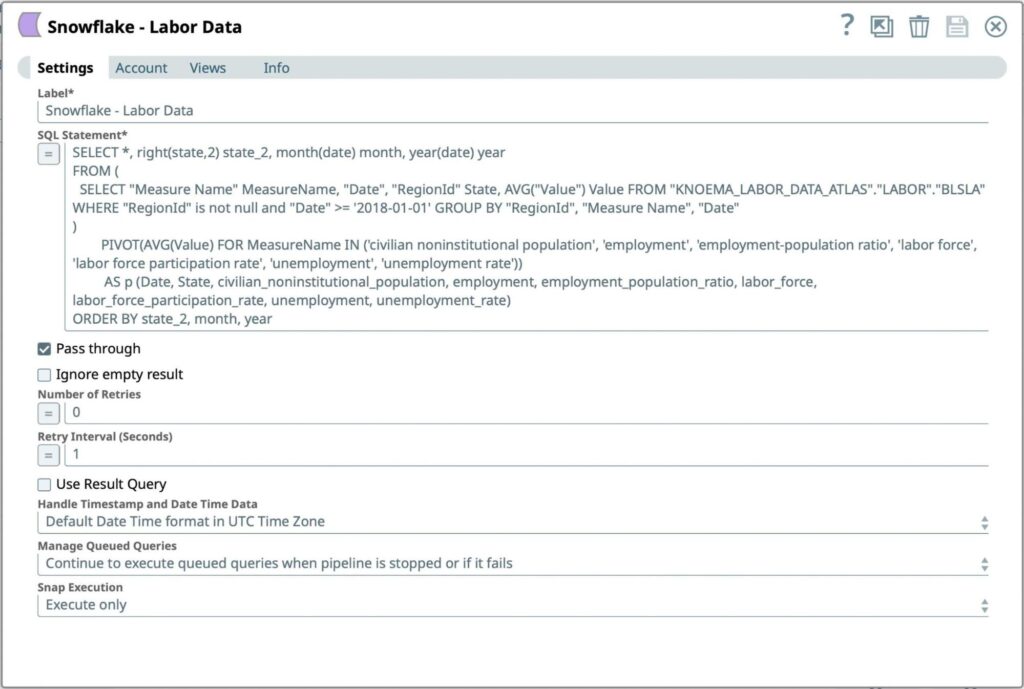Click inside the SQL Statement text area

(526, 236)
